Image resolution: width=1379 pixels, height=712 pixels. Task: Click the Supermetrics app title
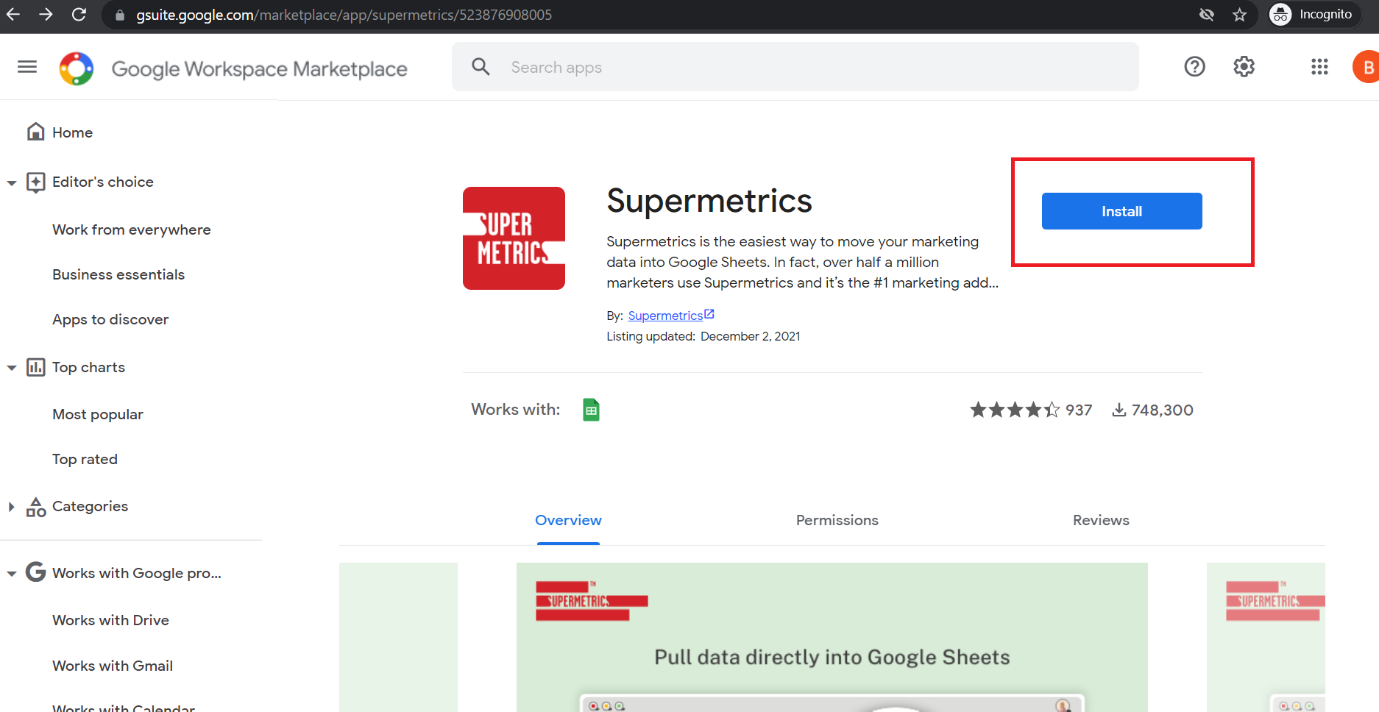click(x=709, y=201)
